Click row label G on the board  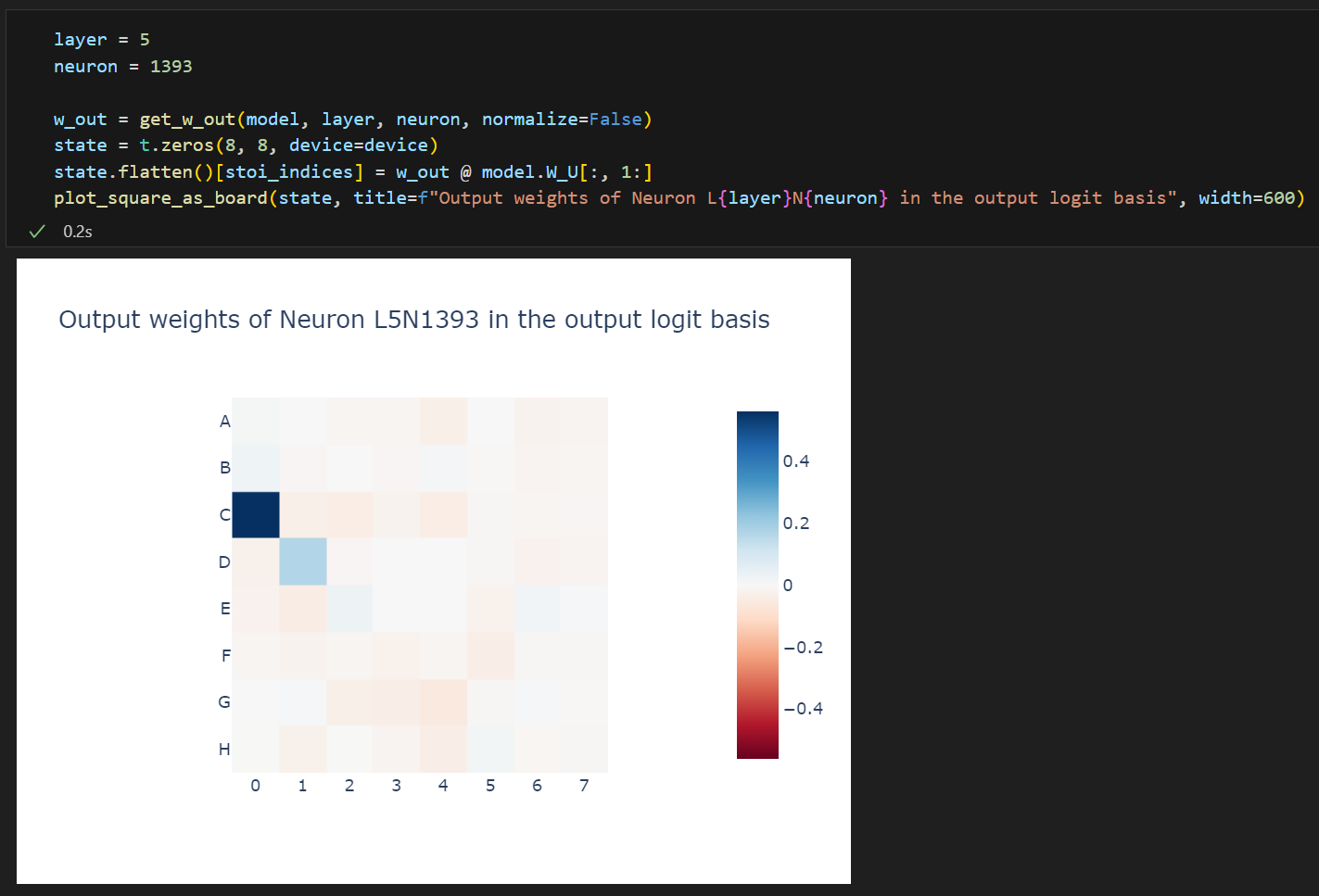(224, 702)
